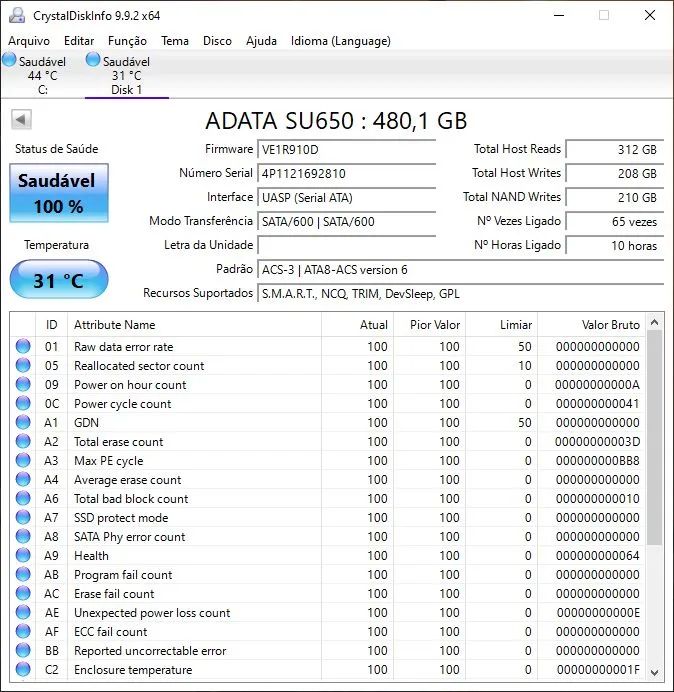
Task: Click the attribute list vertical scrollbar thumb
Action: click(655, 438)
